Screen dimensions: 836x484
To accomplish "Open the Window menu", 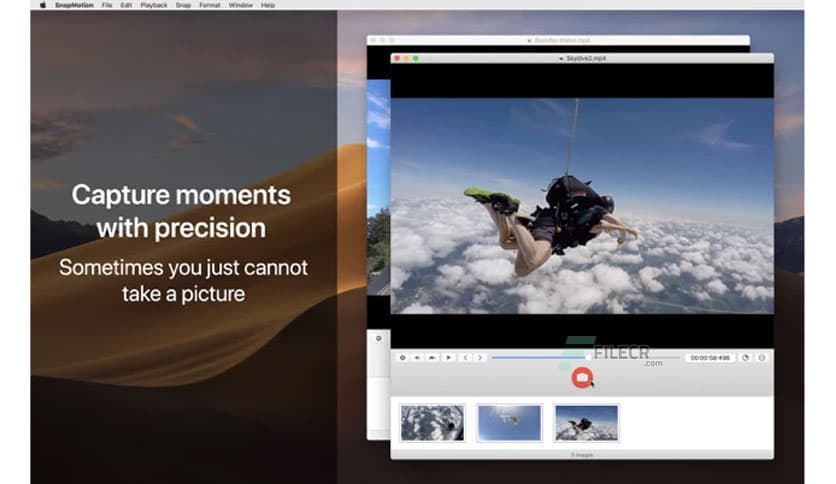I will pos(240,5).
